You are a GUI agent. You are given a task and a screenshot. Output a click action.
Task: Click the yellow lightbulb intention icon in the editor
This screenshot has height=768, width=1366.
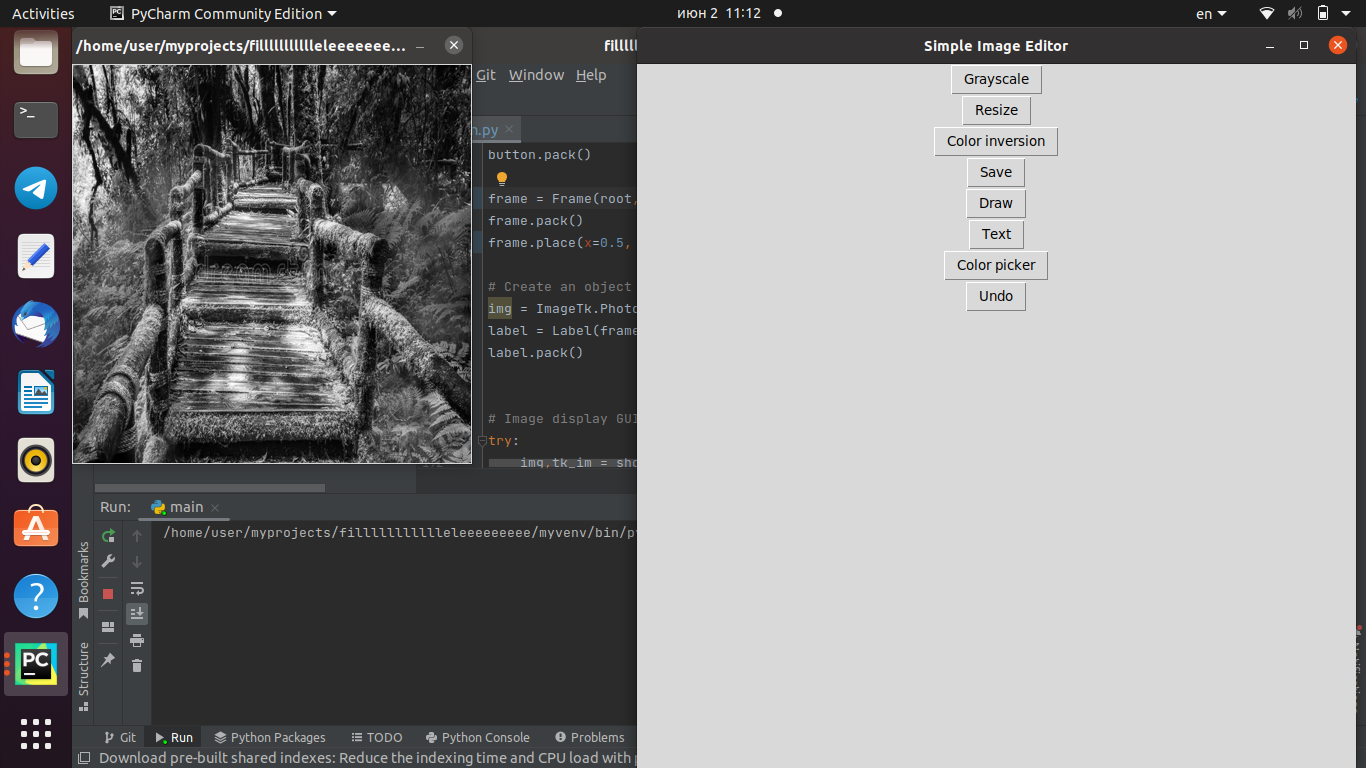[x=502, y=179]
